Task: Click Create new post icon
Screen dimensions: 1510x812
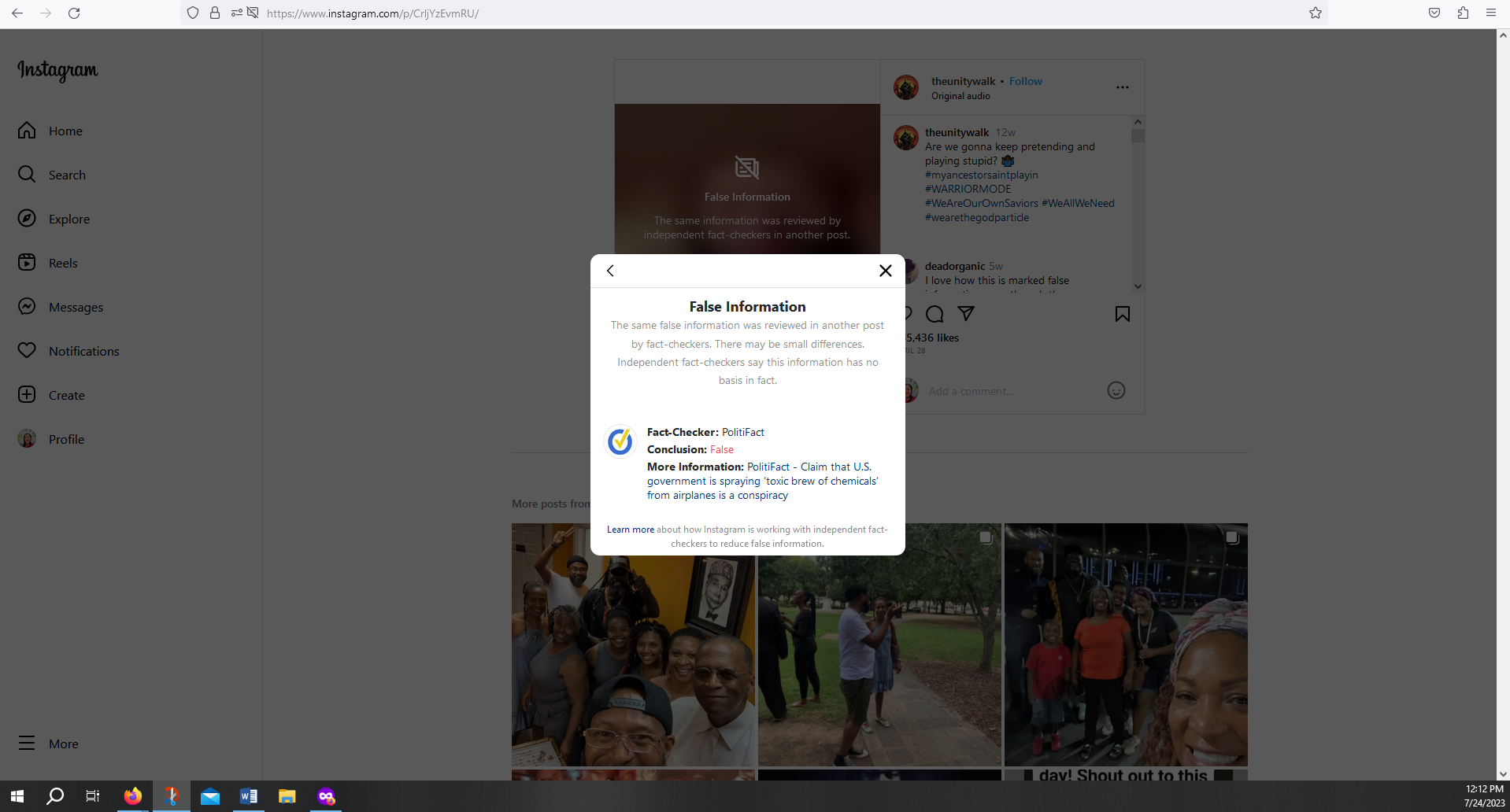Action: [x=27, y=395]
